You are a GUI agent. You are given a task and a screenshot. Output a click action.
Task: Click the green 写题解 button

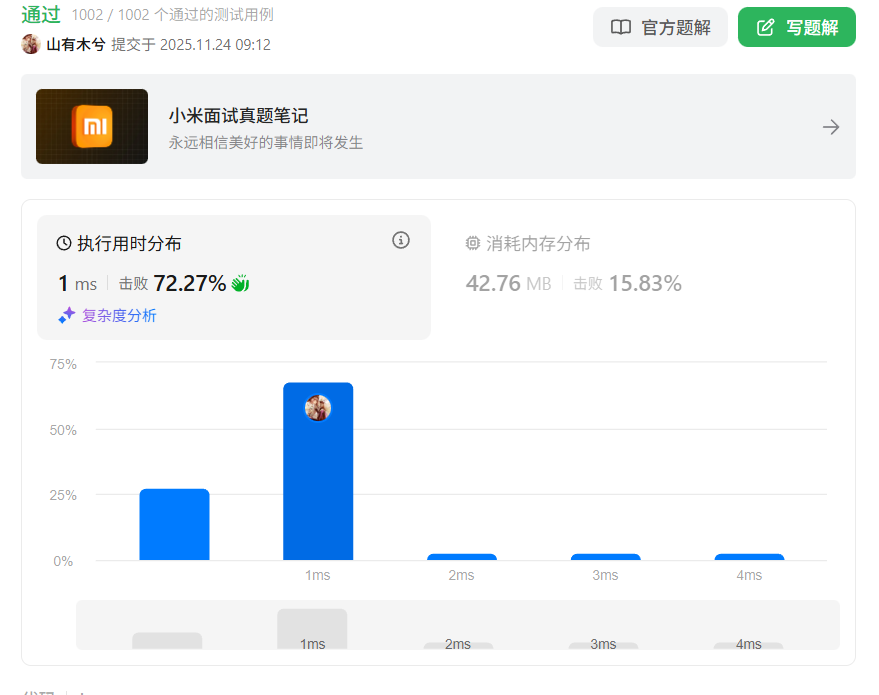point(796,27)
